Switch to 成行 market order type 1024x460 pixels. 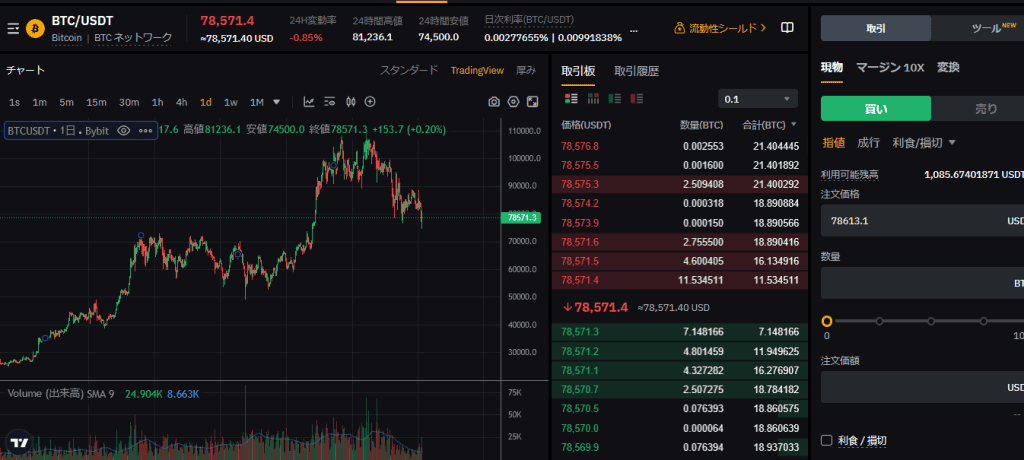coord(869,142)
